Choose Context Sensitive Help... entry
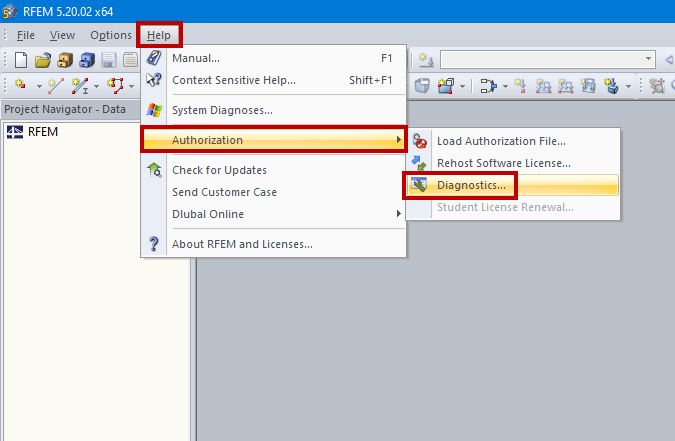 tap(274, 80)
